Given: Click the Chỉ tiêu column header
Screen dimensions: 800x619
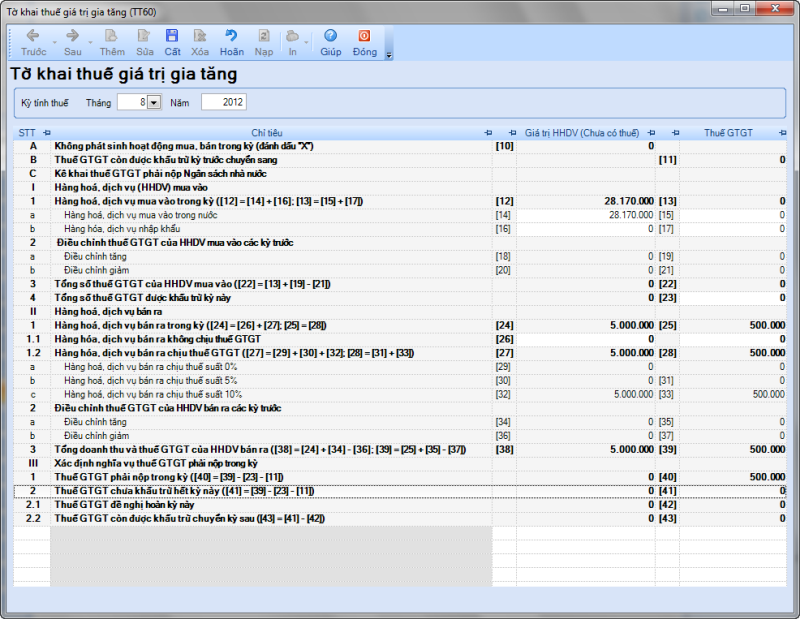Looking at the screenshot, I should 266,132.
